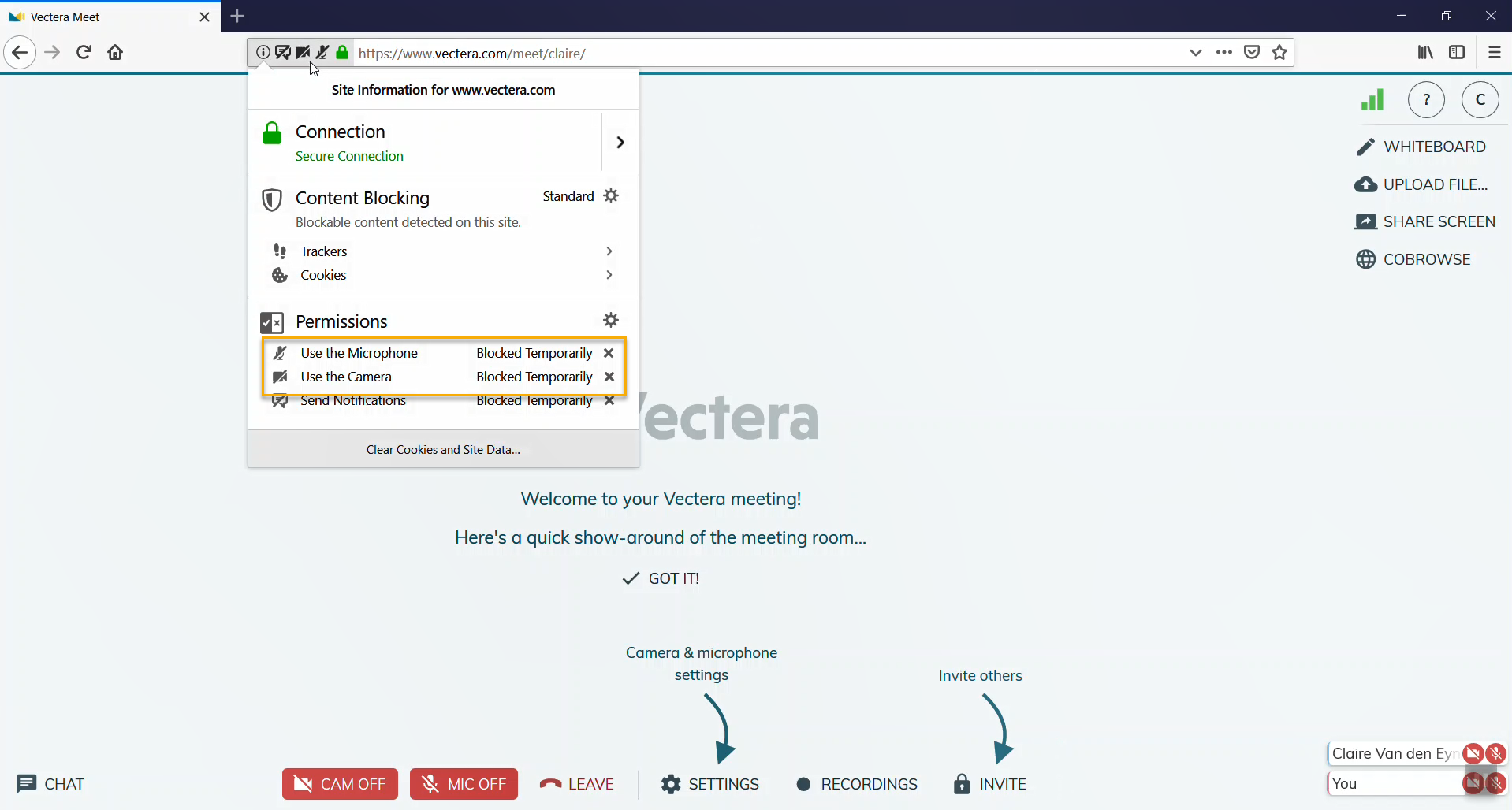The image size is (1512, 810).
Task: Click Clear Cookies and Site Data
Action: 443,449
